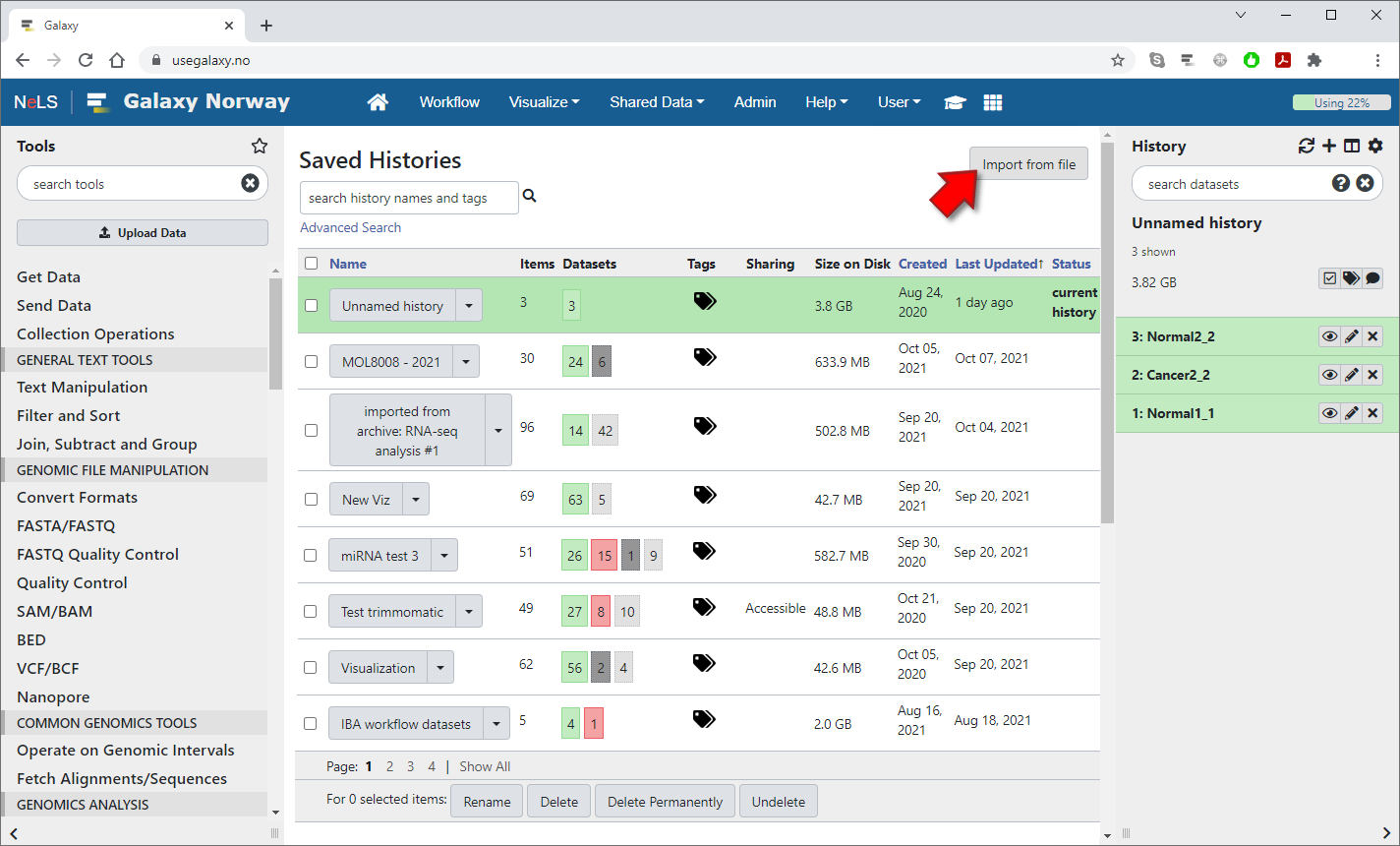1400x846 pixels.
Task: Click the Galaxy home icon
Action: [x=378, y=102]
